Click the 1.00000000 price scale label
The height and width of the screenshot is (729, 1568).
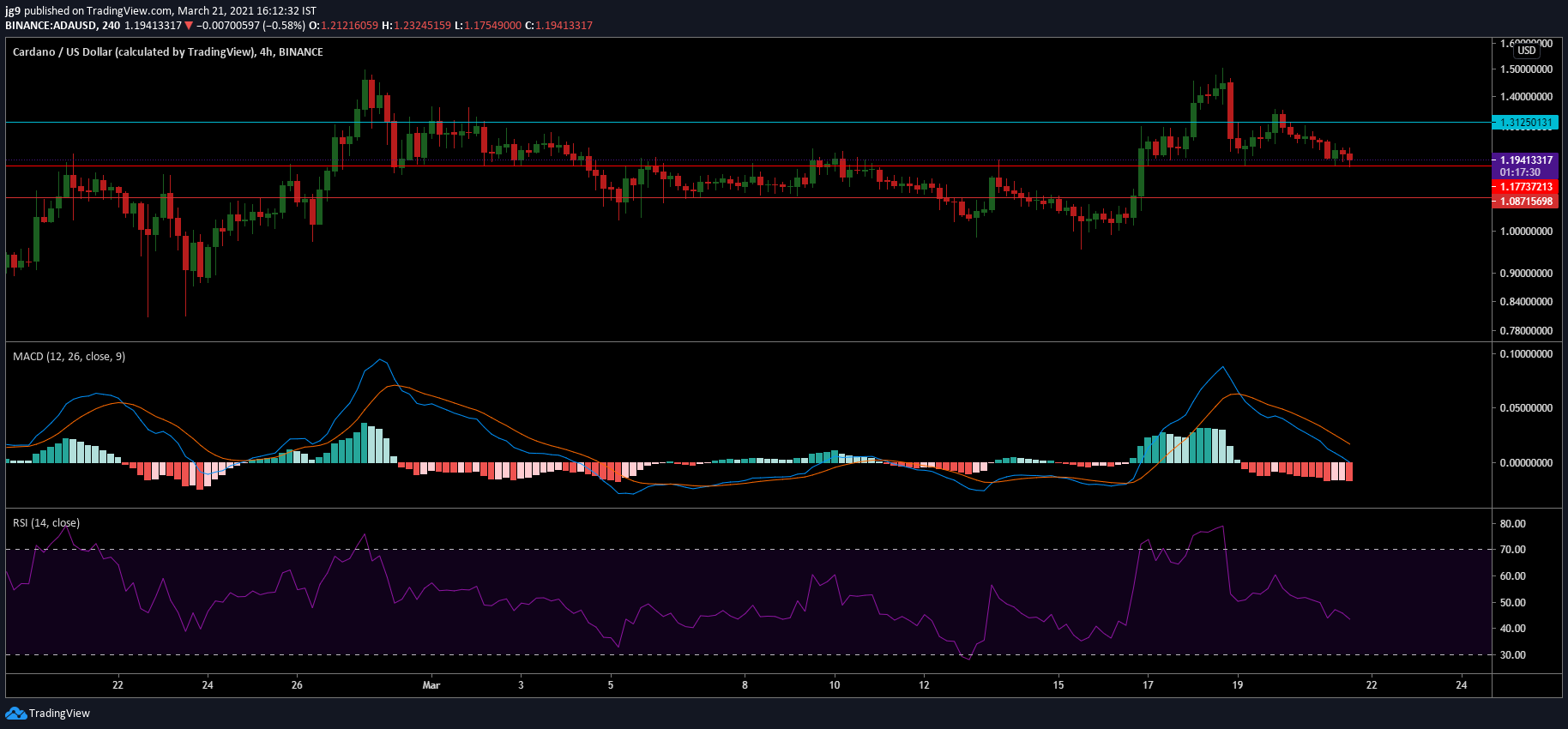pos(1526,232)
